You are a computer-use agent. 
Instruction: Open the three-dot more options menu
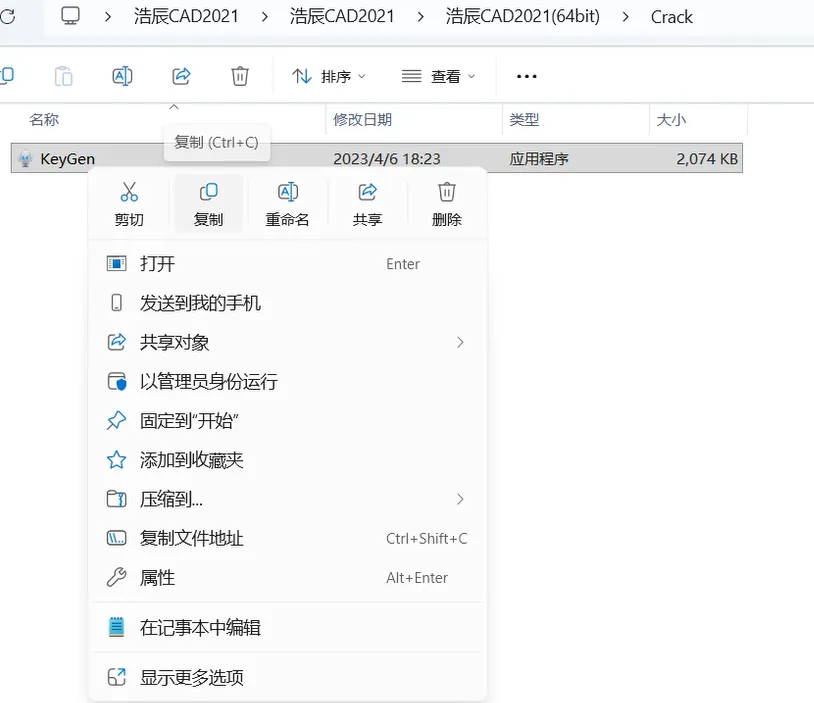coord(526,76)
